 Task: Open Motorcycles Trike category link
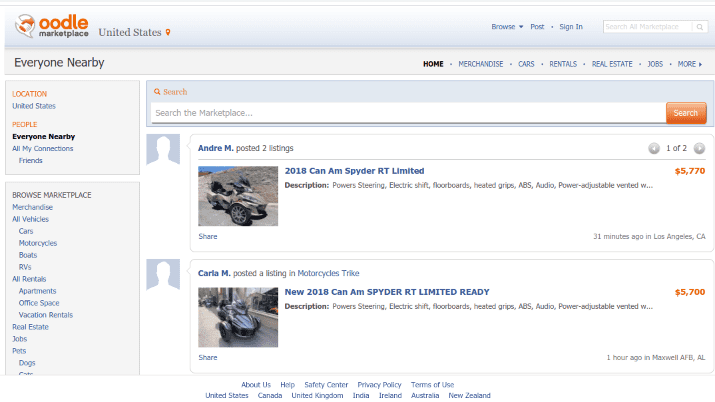328,273
